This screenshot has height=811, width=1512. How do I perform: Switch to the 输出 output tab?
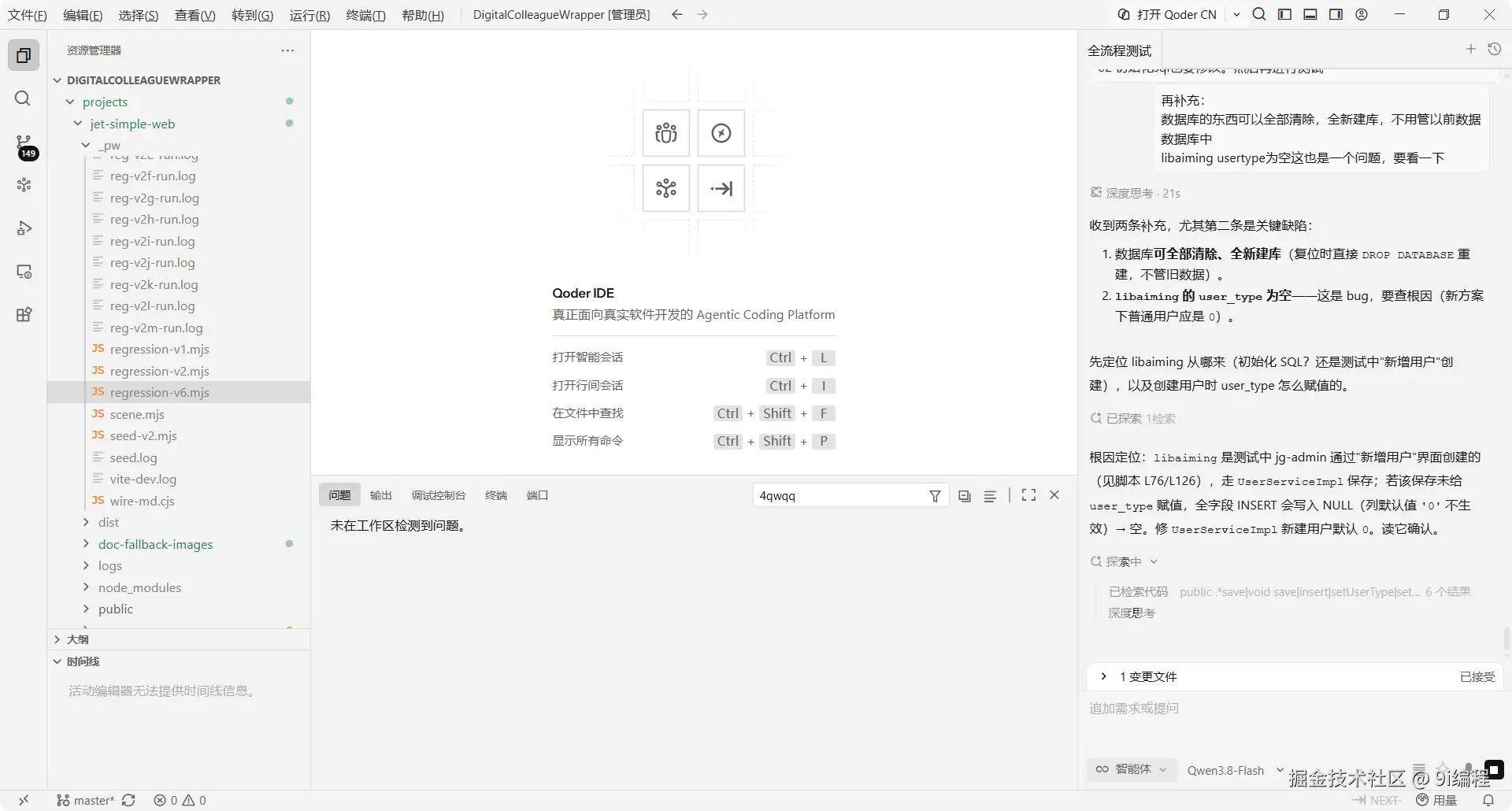(381, 495)
